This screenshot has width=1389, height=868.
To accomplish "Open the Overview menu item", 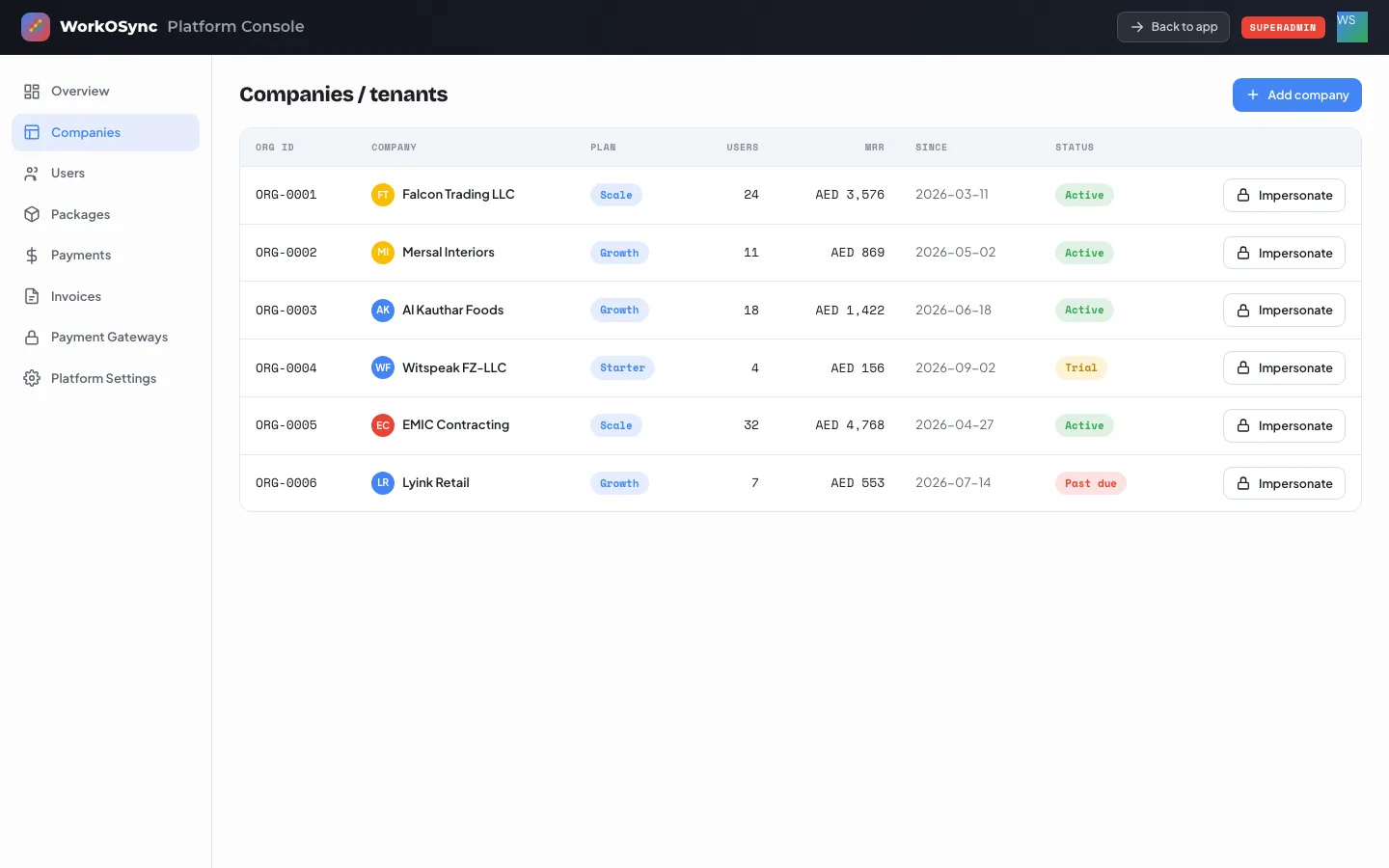I will tap(106, 92).
